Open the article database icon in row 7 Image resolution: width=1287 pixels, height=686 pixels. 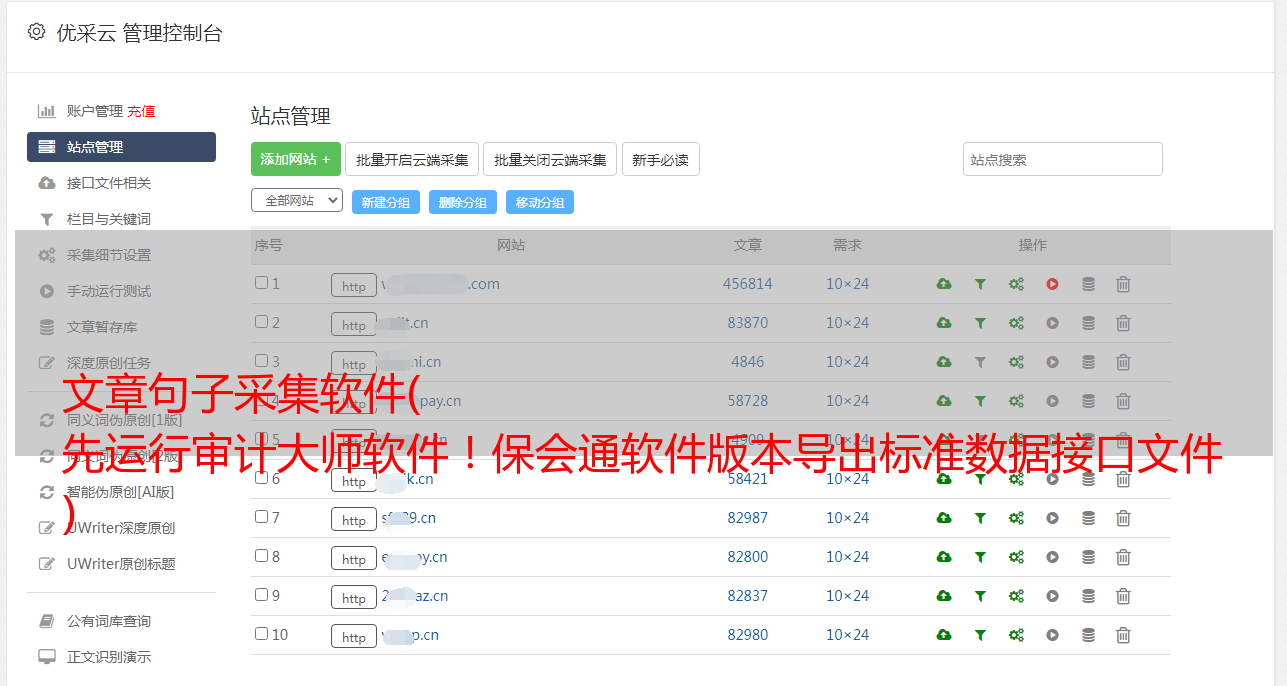tap(1088, 518)
